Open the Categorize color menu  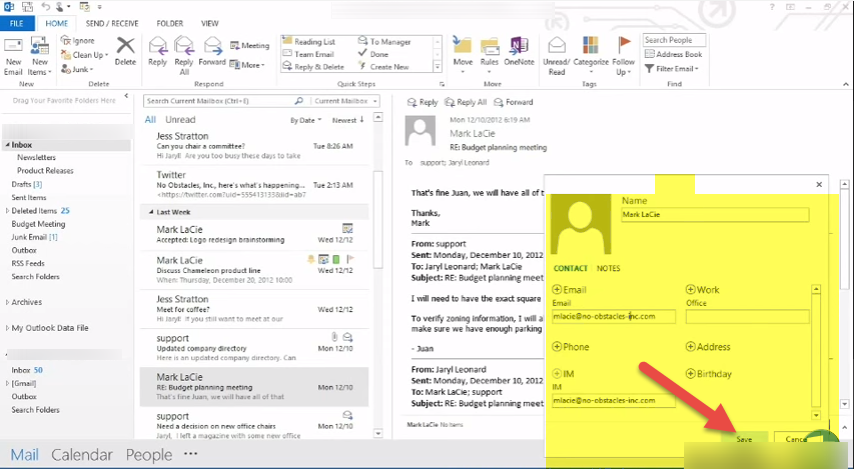tap(590, 56)
